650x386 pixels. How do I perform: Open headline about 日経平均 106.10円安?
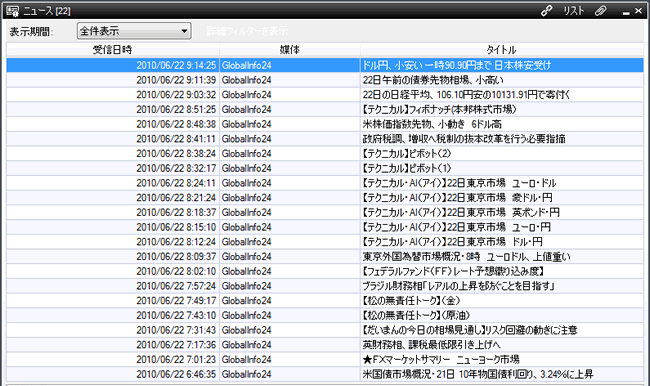click(x=466, y=95)
